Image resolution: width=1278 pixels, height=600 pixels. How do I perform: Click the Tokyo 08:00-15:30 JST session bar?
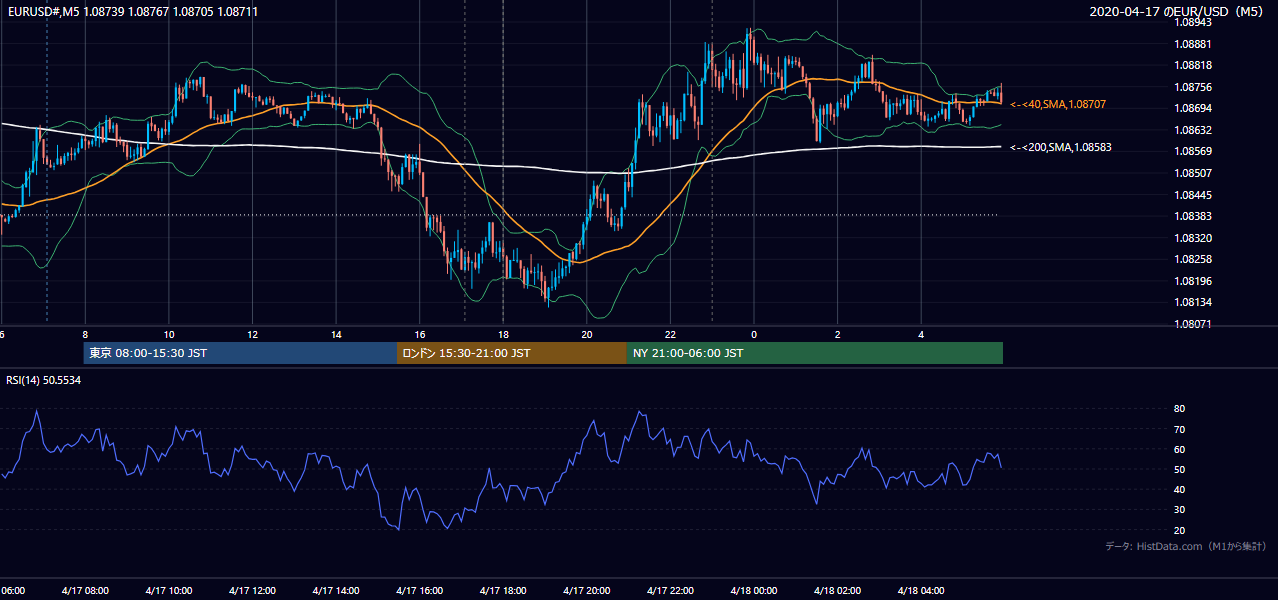[x=241, y=353]
